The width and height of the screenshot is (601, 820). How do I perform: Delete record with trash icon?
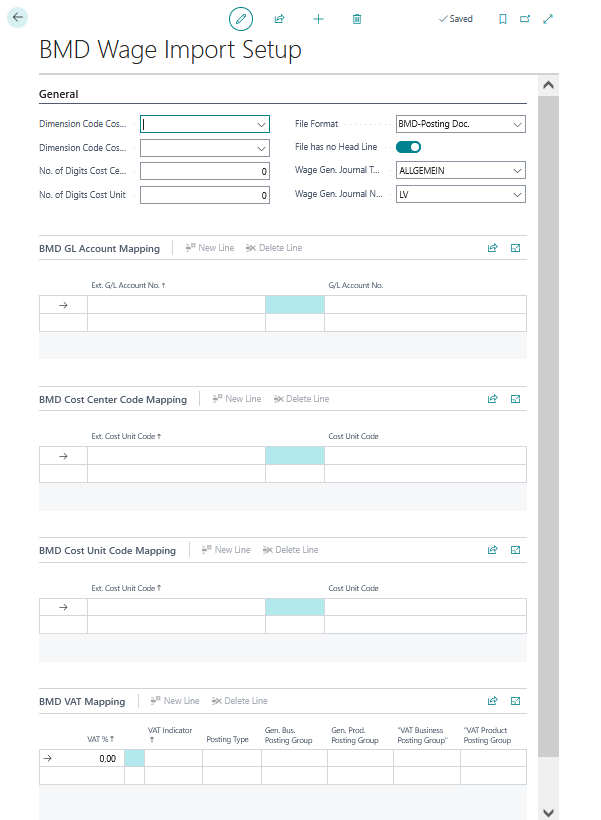click(357, 19)
